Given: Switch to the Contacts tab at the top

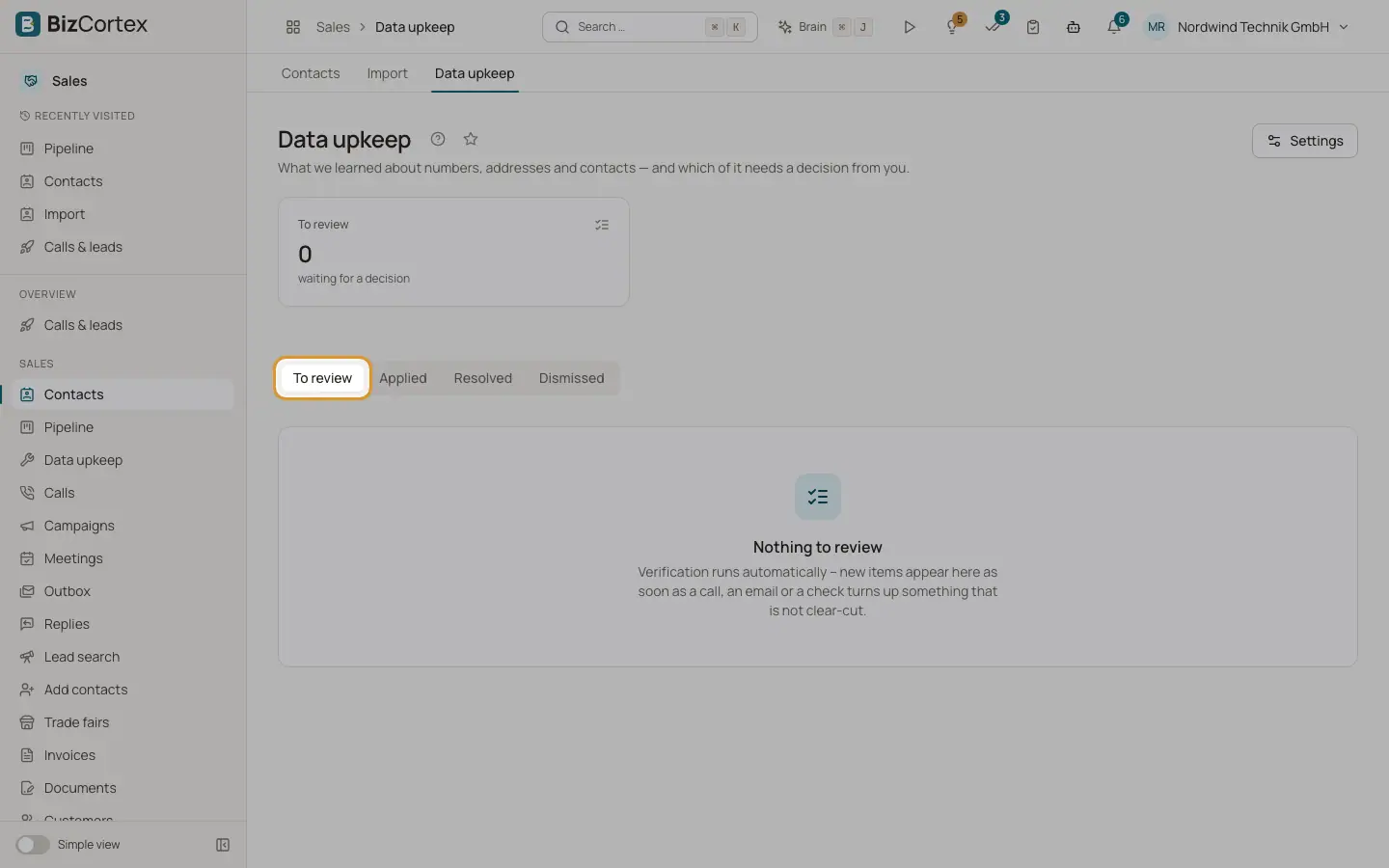Looking at the screenshot, I should pos(311,73).
